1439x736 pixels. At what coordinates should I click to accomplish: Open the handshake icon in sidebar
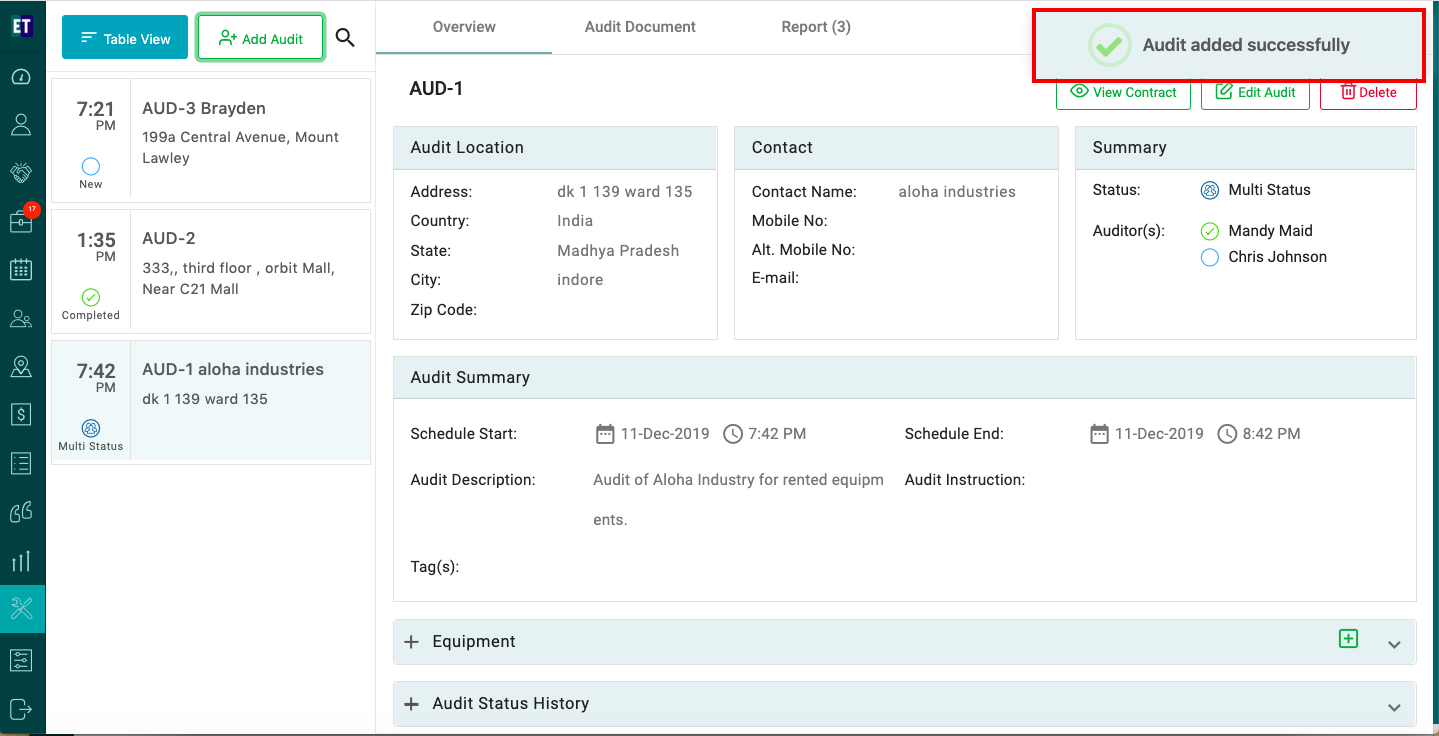tap(21, 172)
